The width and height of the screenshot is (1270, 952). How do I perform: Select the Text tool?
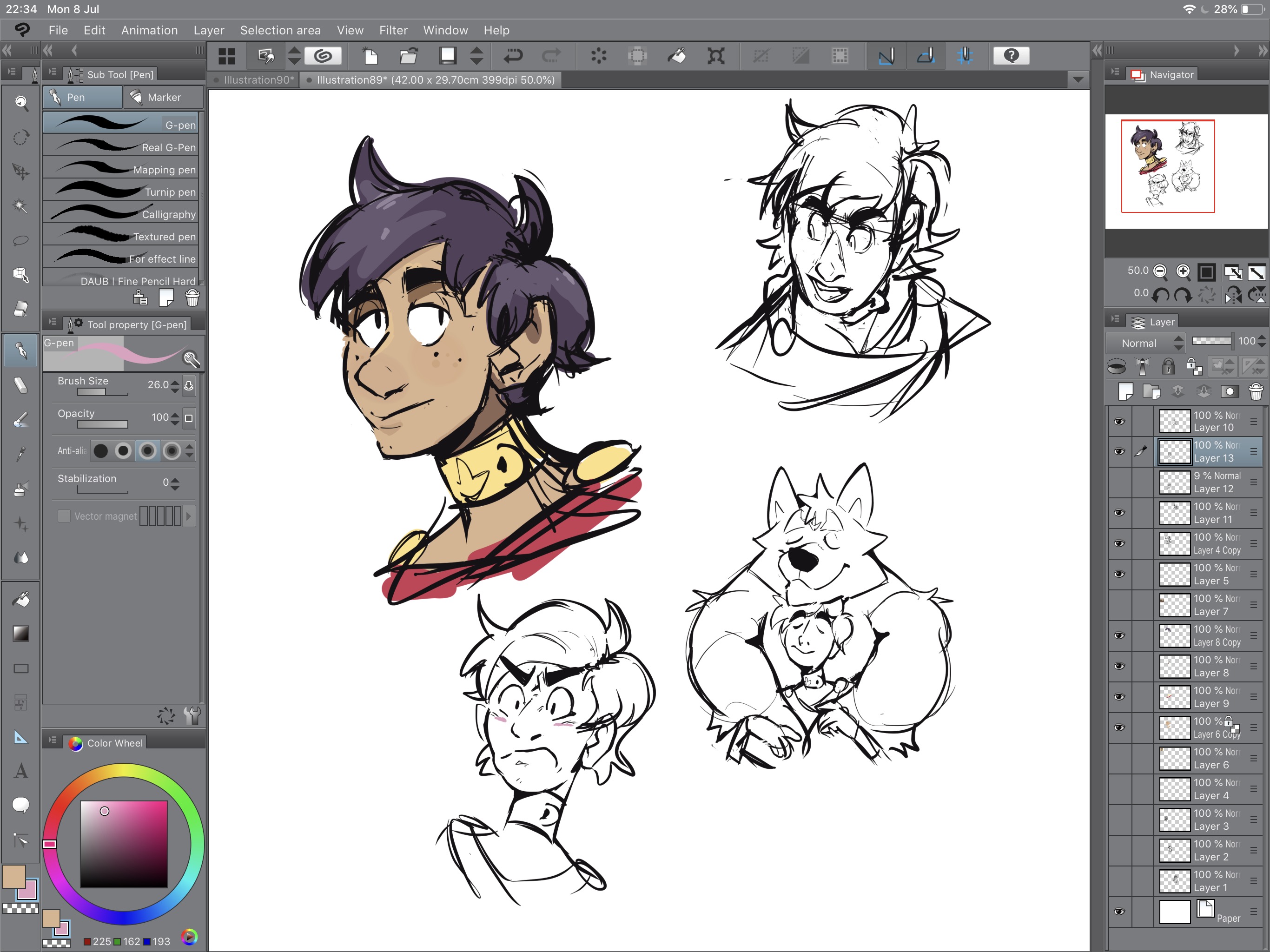point(20,771)
